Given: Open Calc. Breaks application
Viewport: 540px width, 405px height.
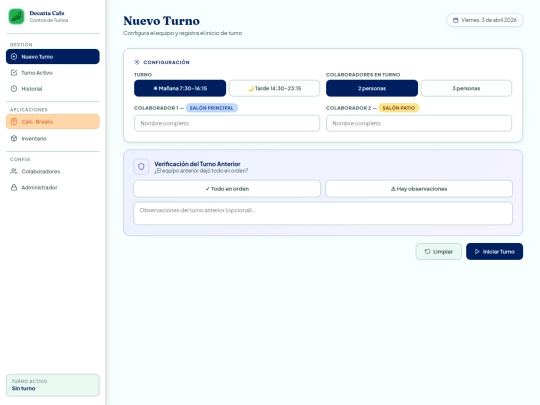Looking at the screenshot, I should pos(53,122).
